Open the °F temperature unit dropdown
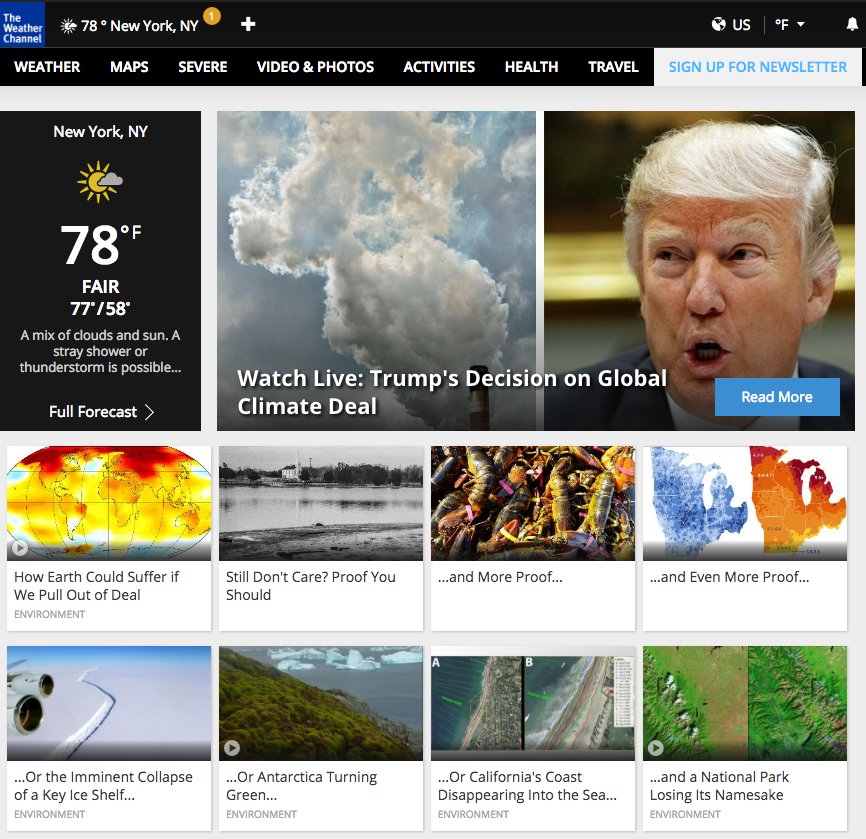 (790, 25)
